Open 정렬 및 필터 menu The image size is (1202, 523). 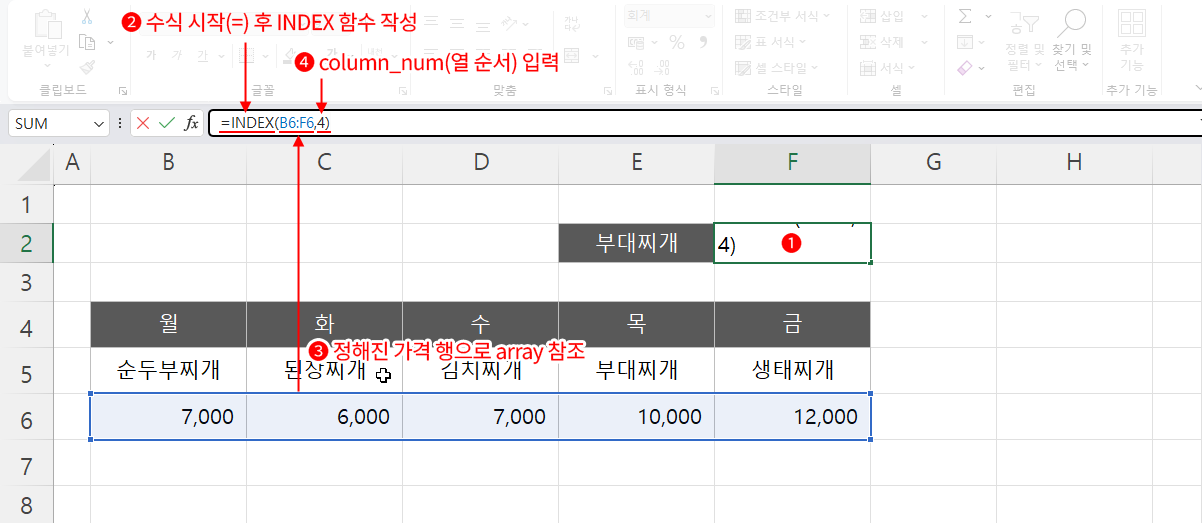pos(1024,40)
